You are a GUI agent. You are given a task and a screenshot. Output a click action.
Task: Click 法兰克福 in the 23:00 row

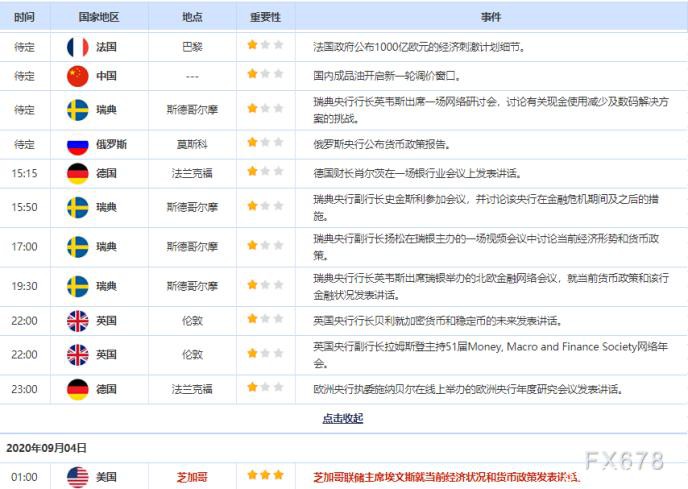click(x=192, y=389)
